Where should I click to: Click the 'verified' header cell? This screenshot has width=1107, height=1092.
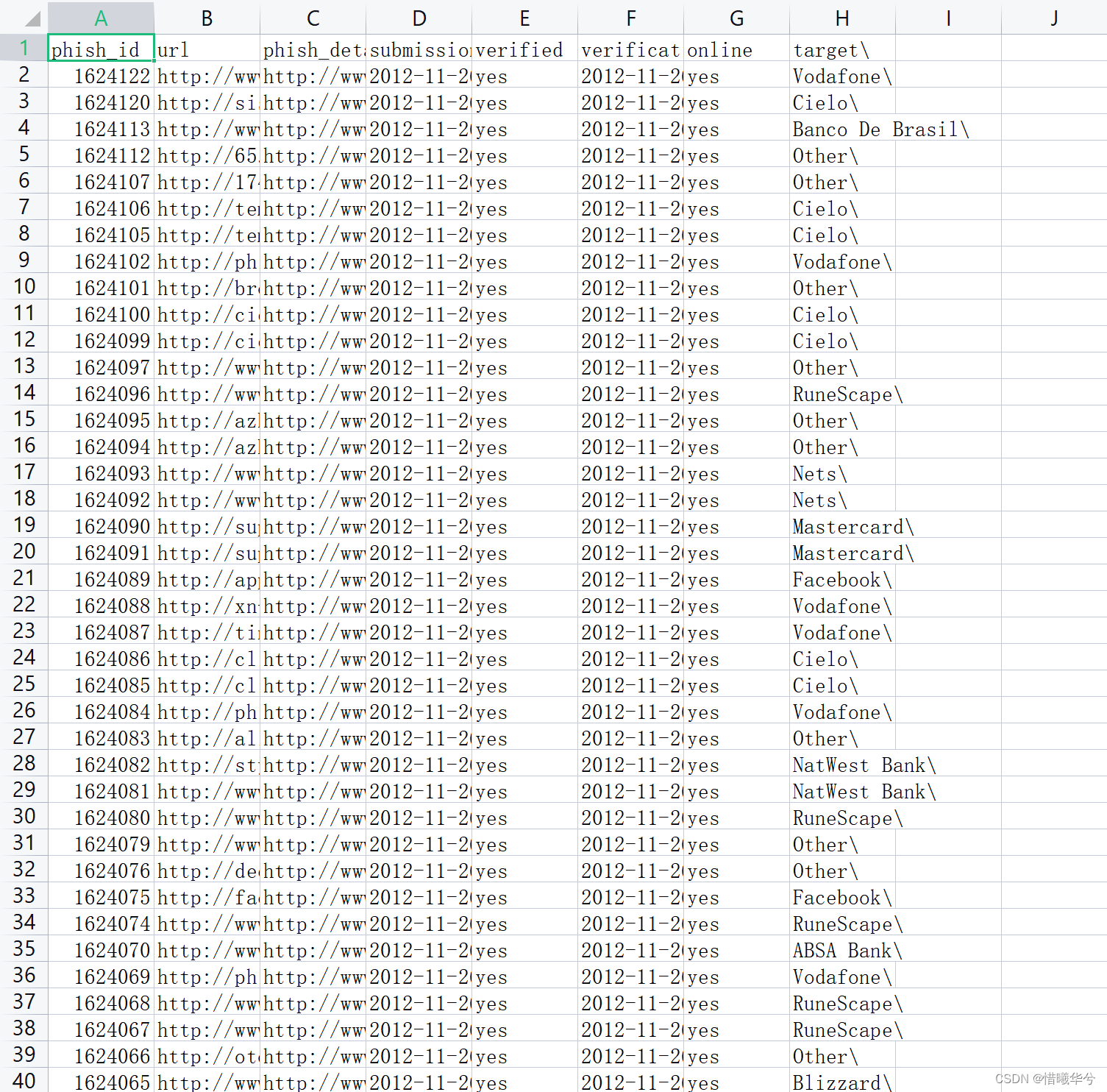pyautogui.click(x=524, y=48)
